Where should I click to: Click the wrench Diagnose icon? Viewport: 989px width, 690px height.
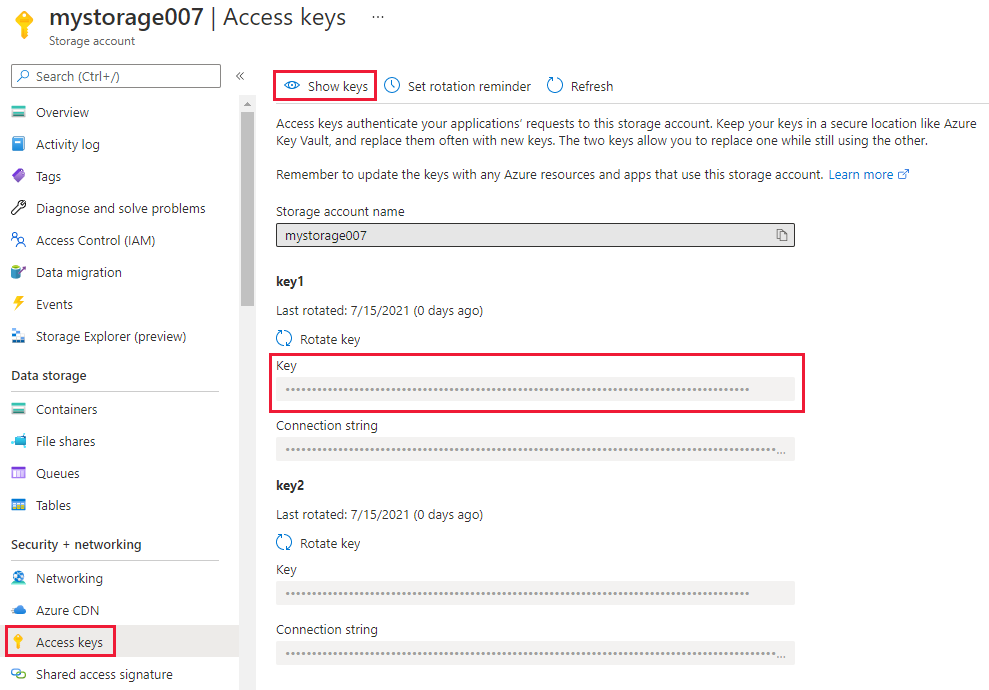[x=19, y=208]
